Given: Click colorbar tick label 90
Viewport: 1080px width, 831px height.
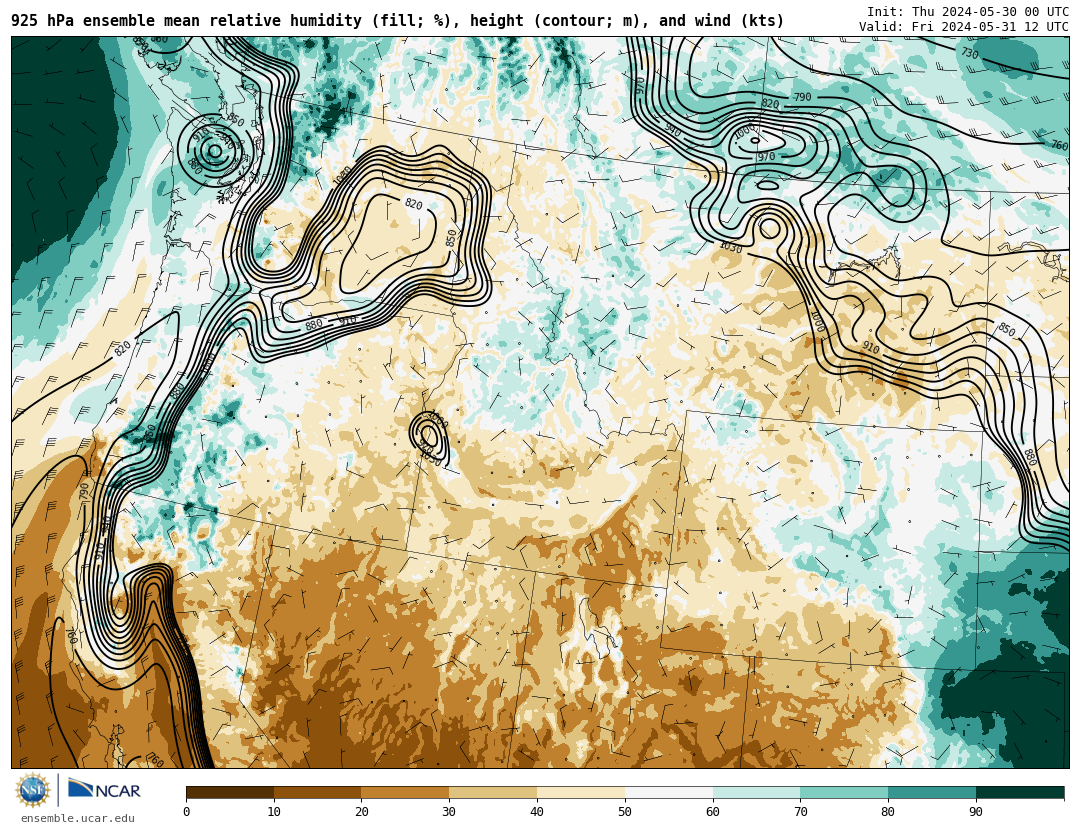Looking at the screenshot, I should click(976, 812).
